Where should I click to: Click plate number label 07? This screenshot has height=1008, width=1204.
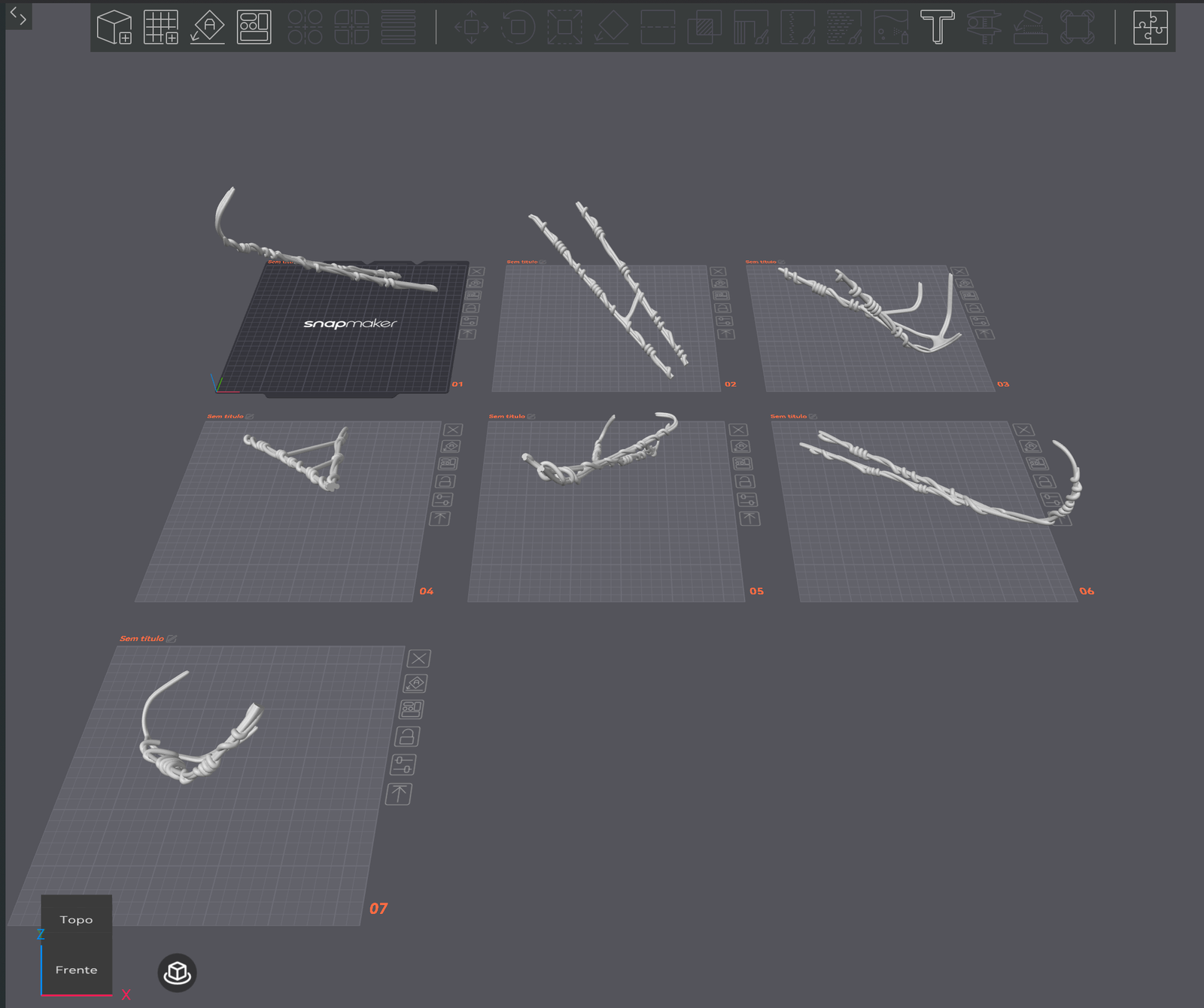(x=379, y=909)
